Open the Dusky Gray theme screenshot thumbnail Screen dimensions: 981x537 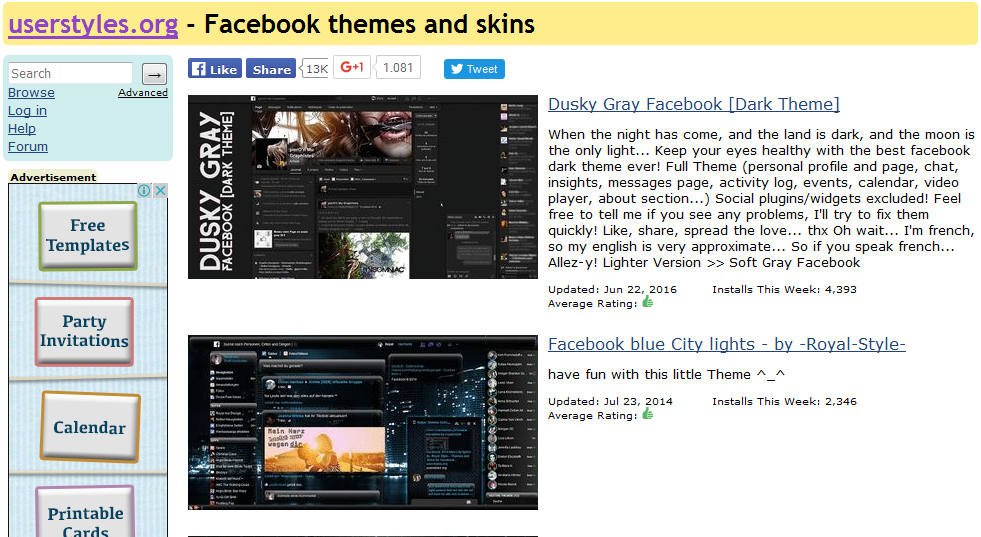tap(363, 187)
